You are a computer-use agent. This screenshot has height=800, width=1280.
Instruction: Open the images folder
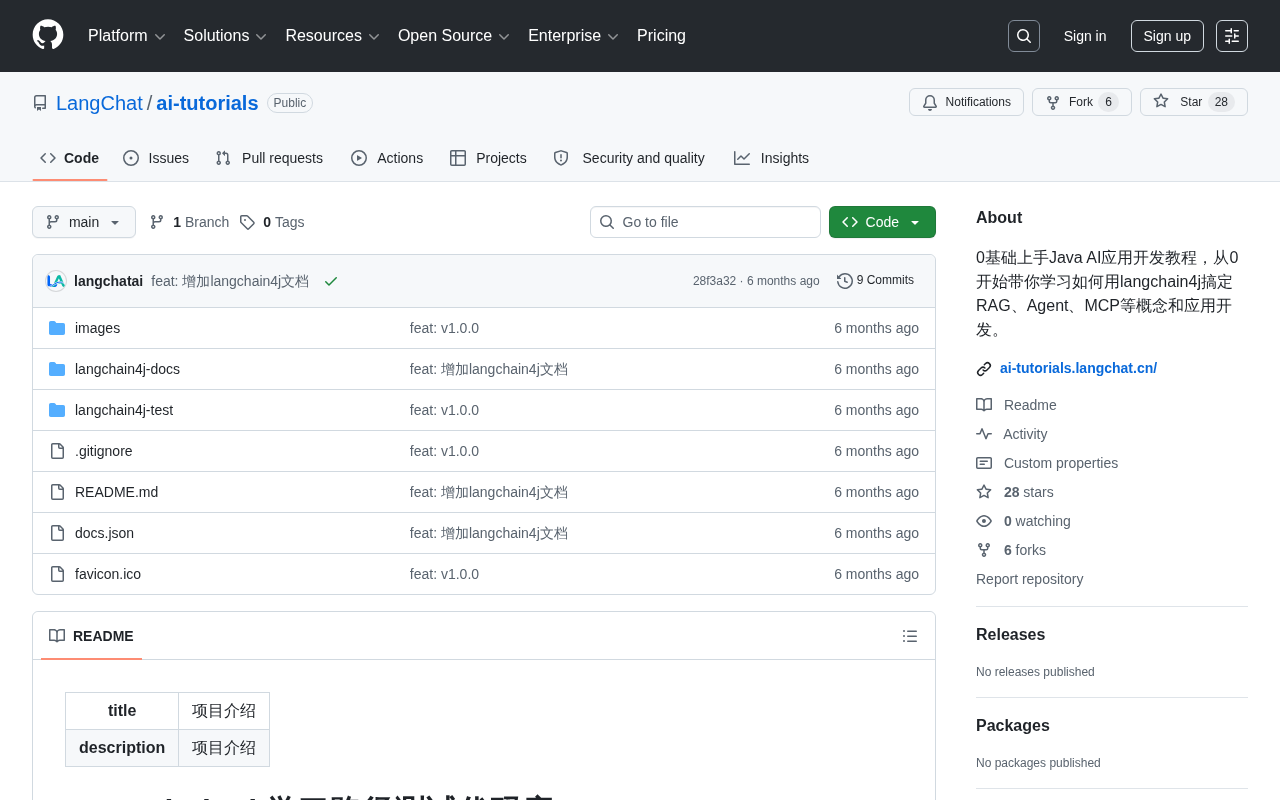click(97, 328)
